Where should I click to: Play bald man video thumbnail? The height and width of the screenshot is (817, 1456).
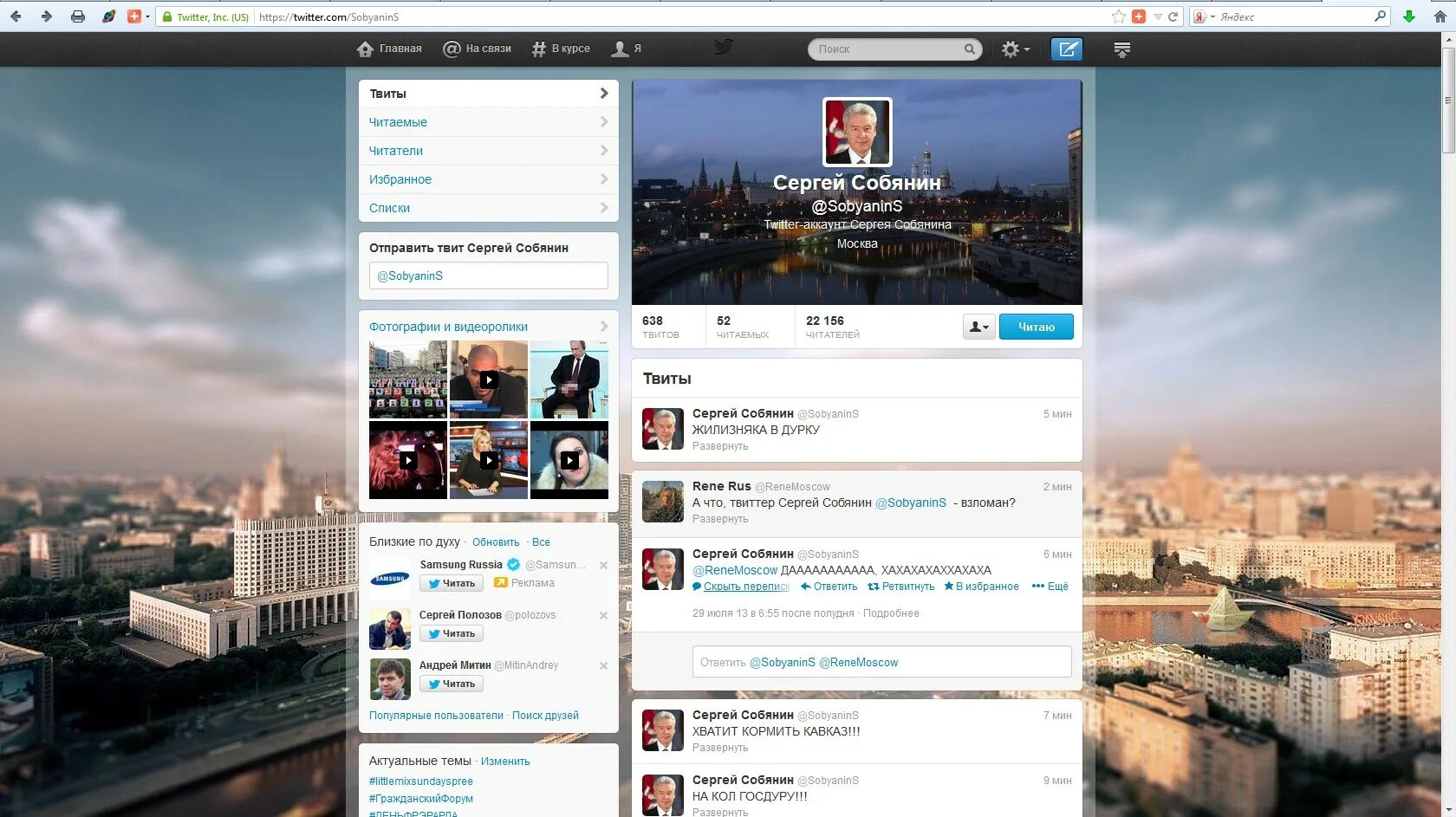click(489, 379)
